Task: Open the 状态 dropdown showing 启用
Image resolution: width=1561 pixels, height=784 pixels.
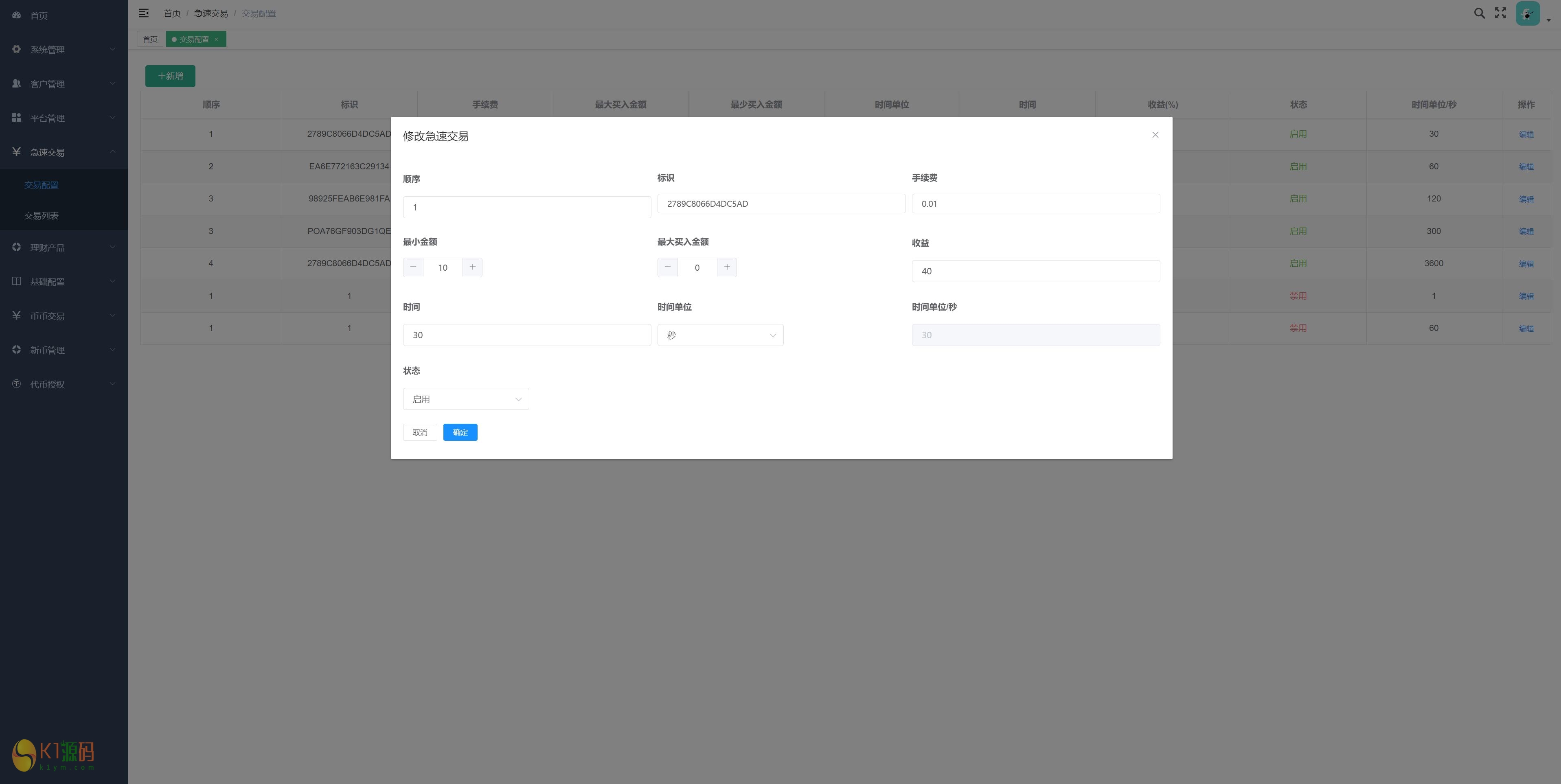Action: click(x=465, y=399)
